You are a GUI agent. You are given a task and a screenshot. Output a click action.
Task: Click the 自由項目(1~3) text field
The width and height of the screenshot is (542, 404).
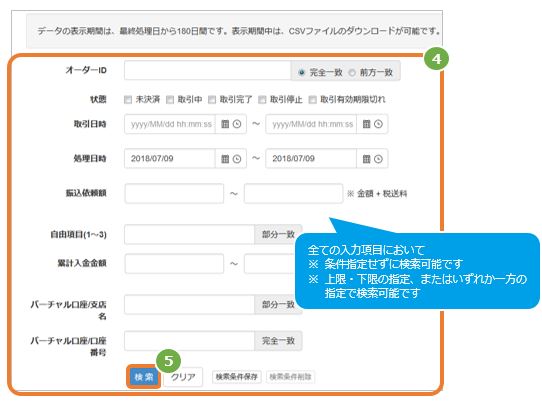(189, 235)
